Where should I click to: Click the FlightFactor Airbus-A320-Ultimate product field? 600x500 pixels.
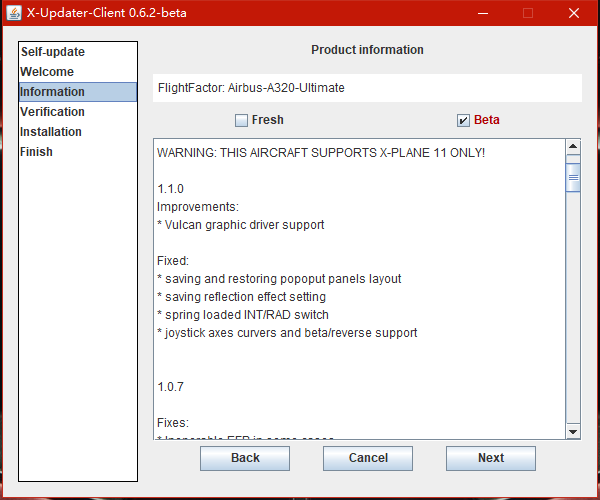367,88
